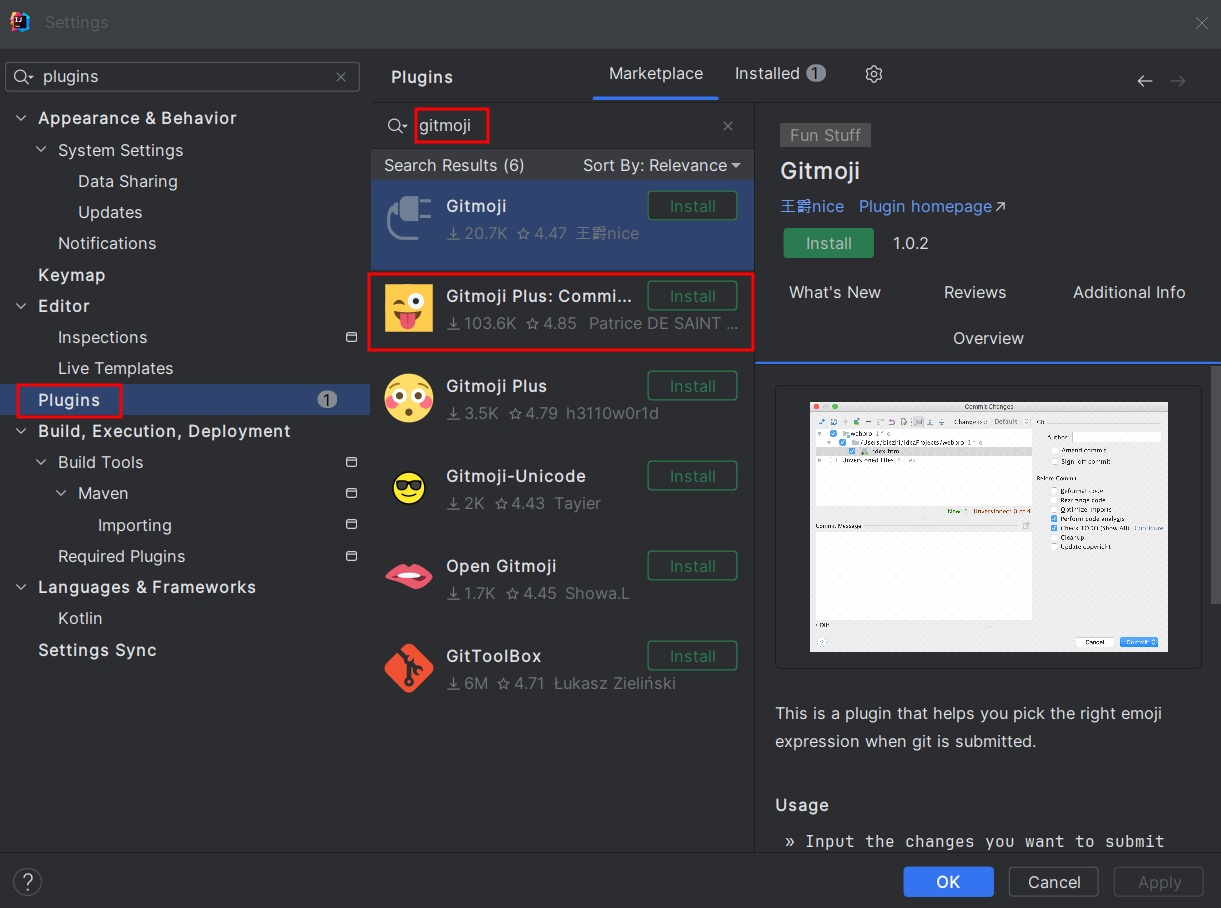1221x908 pixels.
Task: Click the plugin overview screenshot thumbnail
Action: (989, 526)
